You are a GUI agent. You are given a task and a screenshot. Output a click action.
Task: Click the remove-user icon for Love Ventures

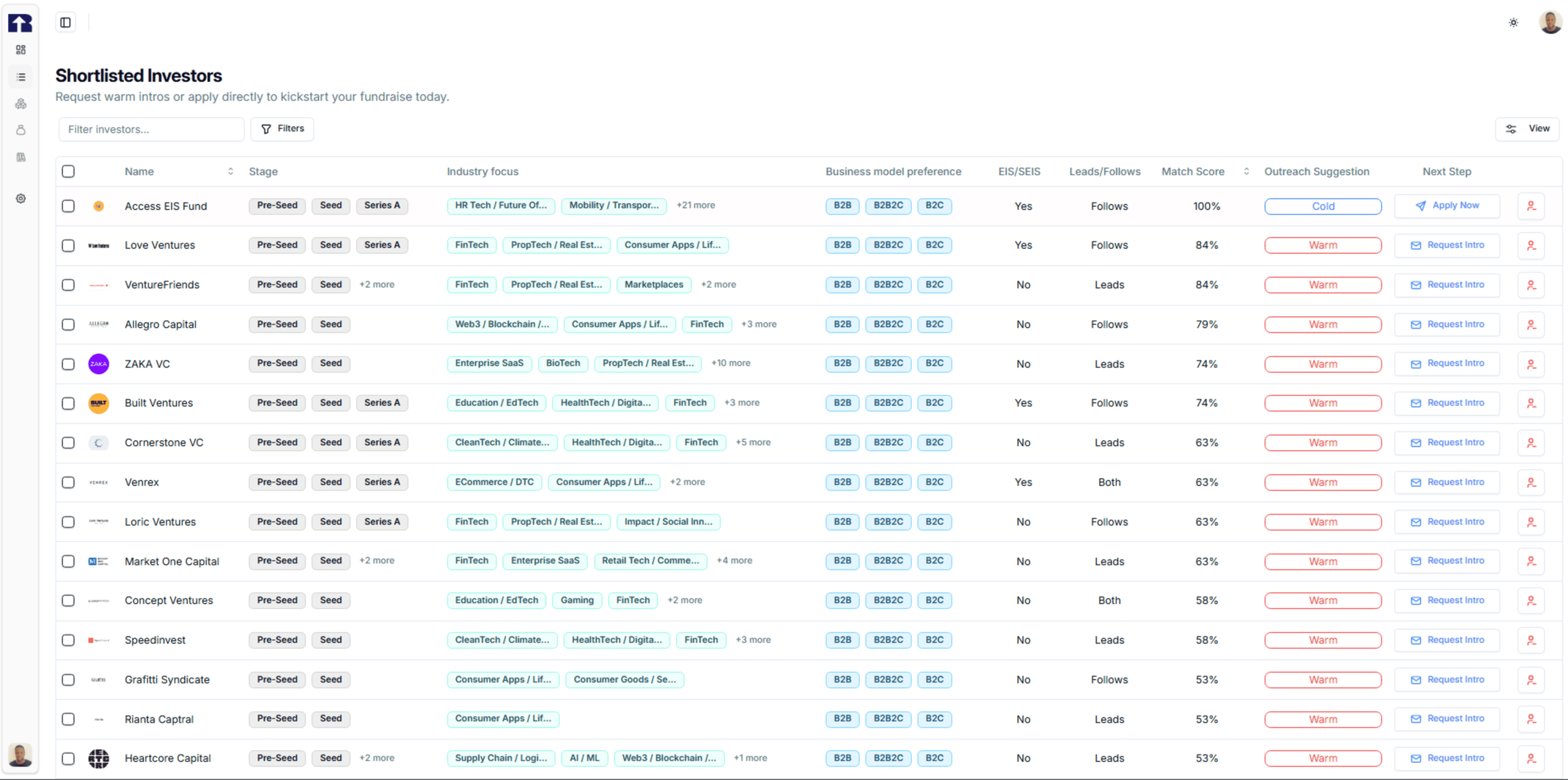1531,245
